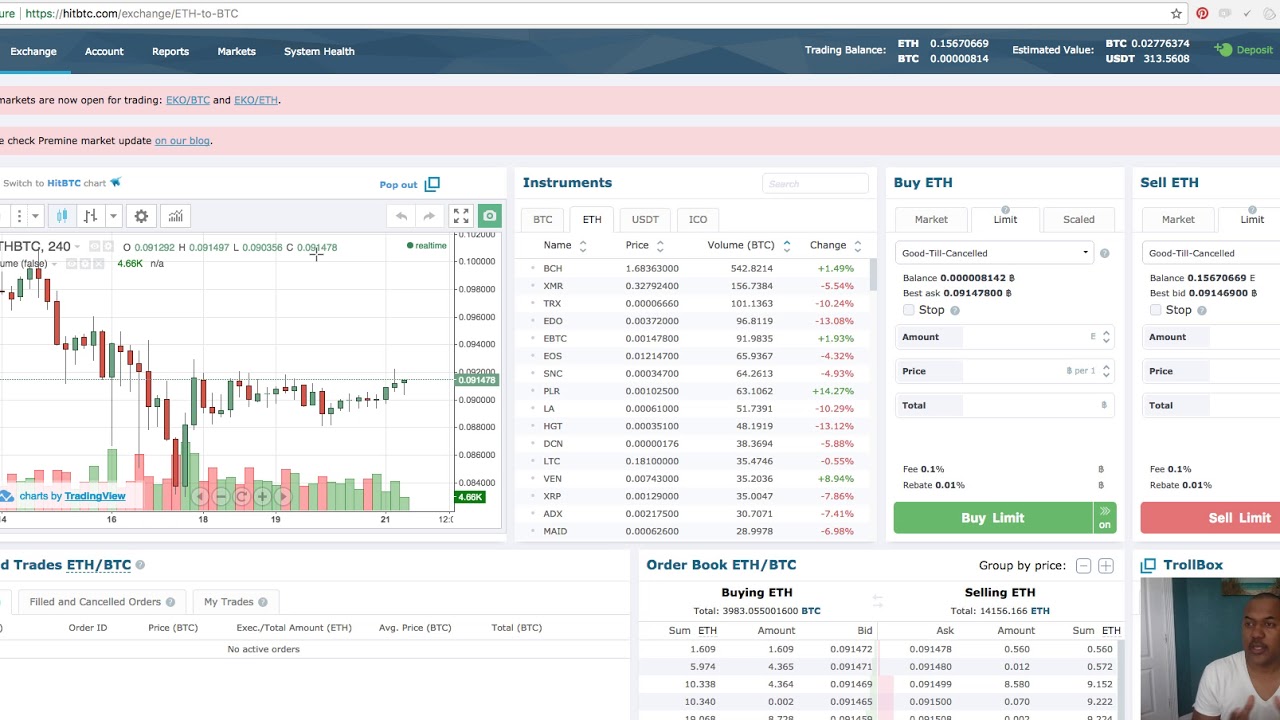The width and height of the screenshot is (1280, 720).
Task: Toggle quick buy 'on' switch
Action: click(x=1105, y=518)
